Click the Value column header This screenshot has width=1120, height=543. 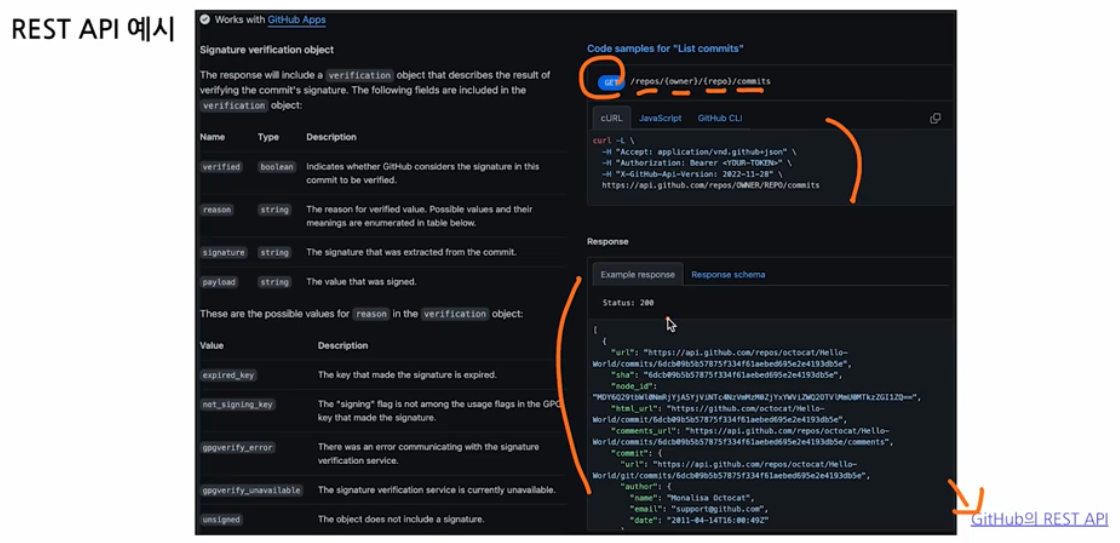(x=211, y=346)
